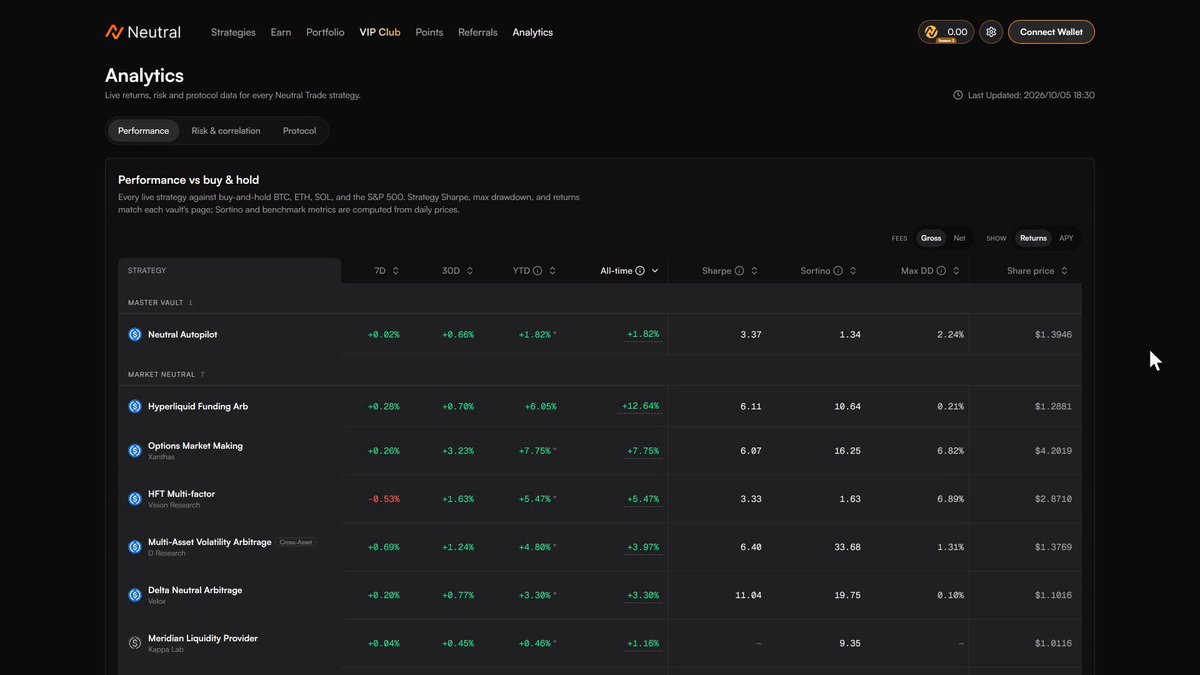
Task: Open the VIP Club link
Action: tap(380, 32)
